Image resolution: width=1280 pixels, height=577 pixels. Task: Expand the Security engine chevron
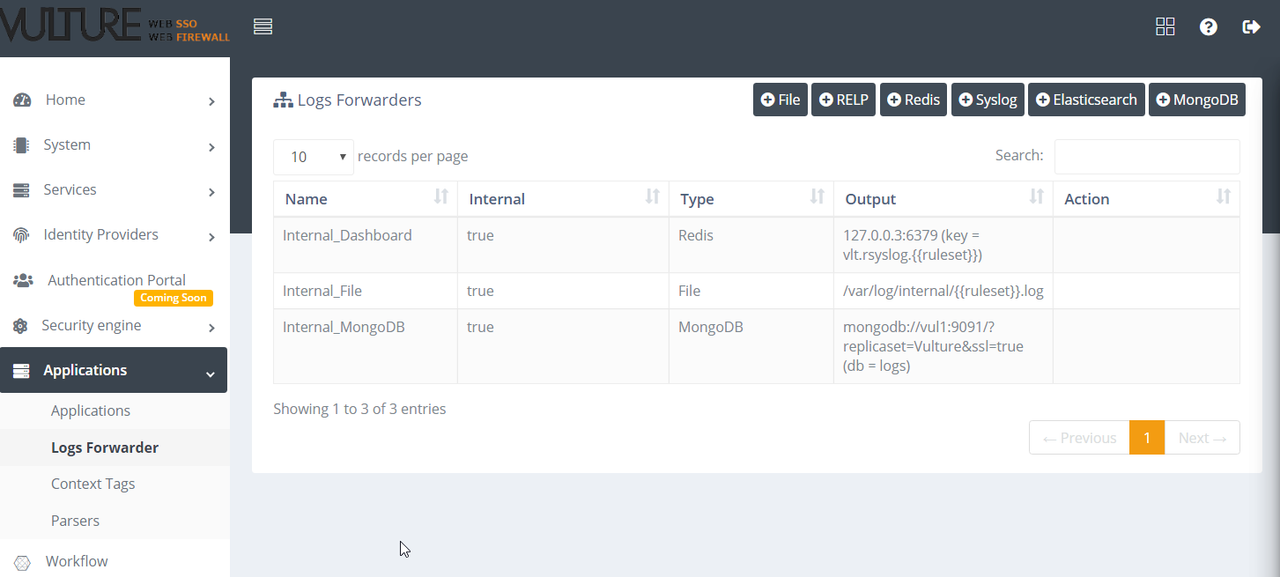click(211, 328)
